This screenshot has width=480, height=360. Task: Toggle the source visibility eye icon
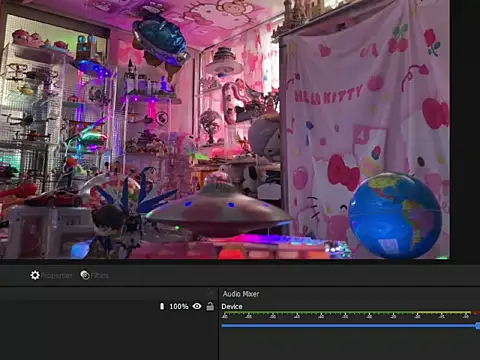tap(197, 306)
